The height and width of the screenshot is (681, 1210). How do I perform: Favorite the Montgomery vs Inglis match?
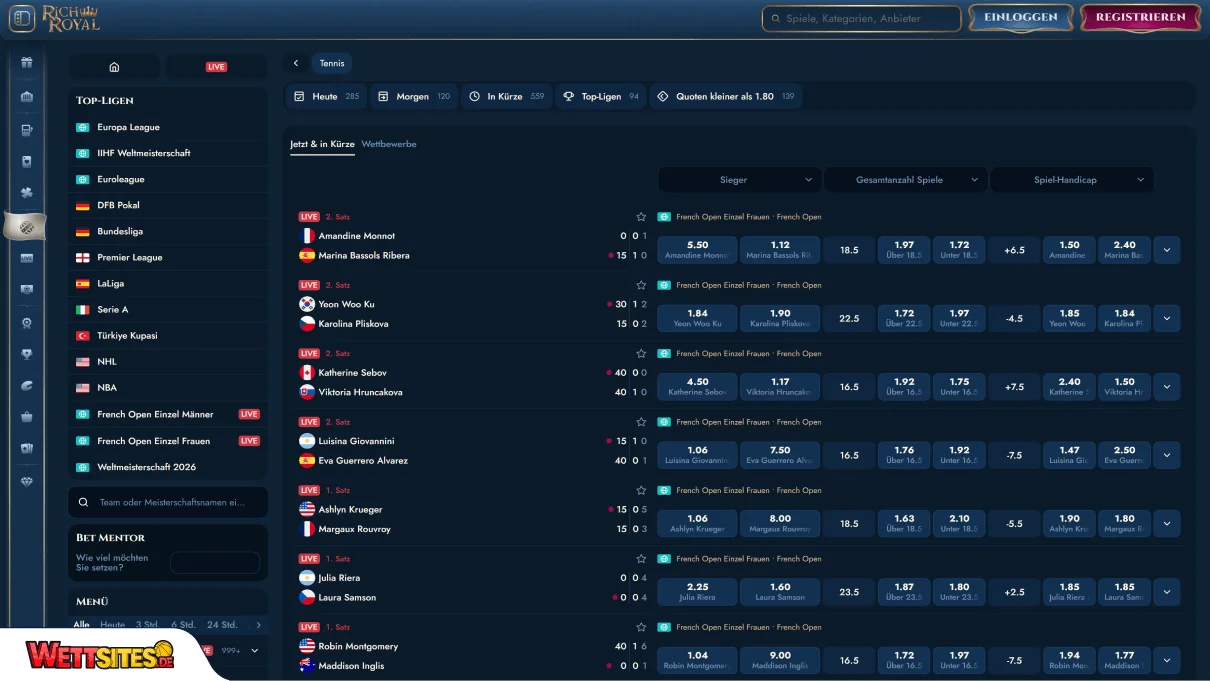[x=641, y=628]
